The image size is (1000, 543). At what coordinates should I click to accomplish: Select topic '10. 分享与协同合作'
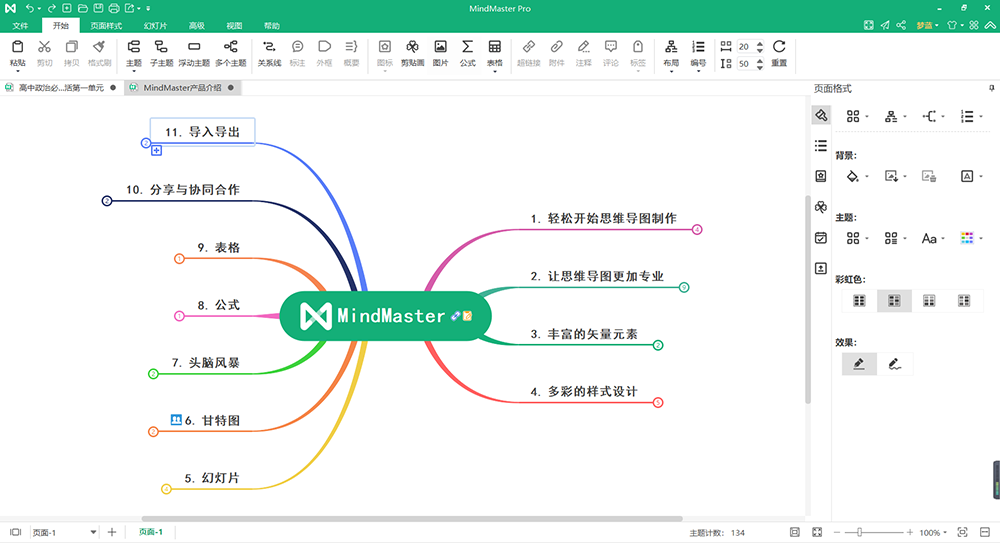182,190
